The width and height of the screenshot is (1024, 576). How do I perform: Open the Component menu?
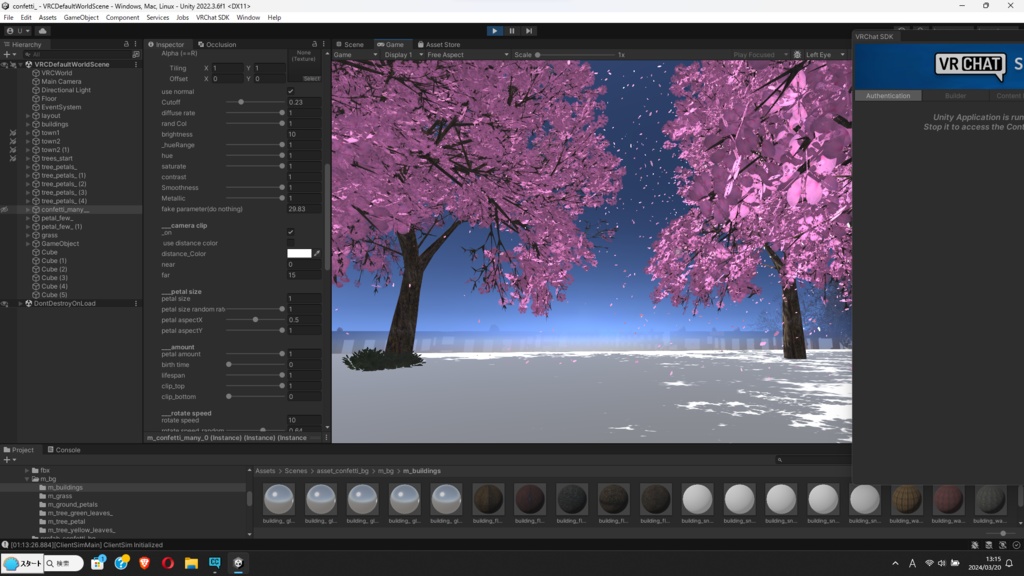click(x=122, y=18)
